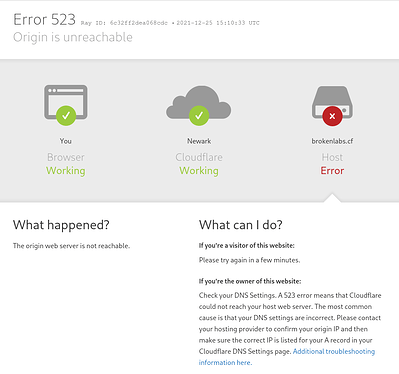Click the Cloudflare cloud icon
The image size is (399, 374).
[x=199, y=102]
